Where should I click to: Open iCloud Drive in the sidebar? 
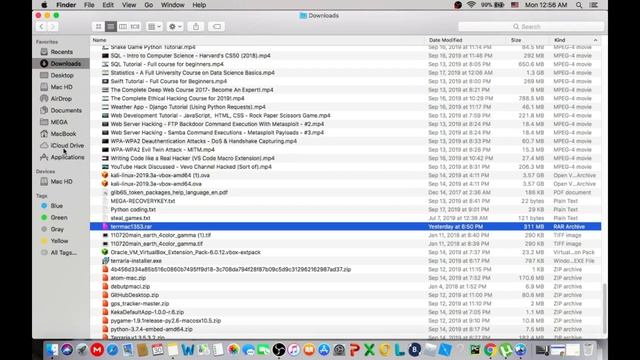[67, 145]
